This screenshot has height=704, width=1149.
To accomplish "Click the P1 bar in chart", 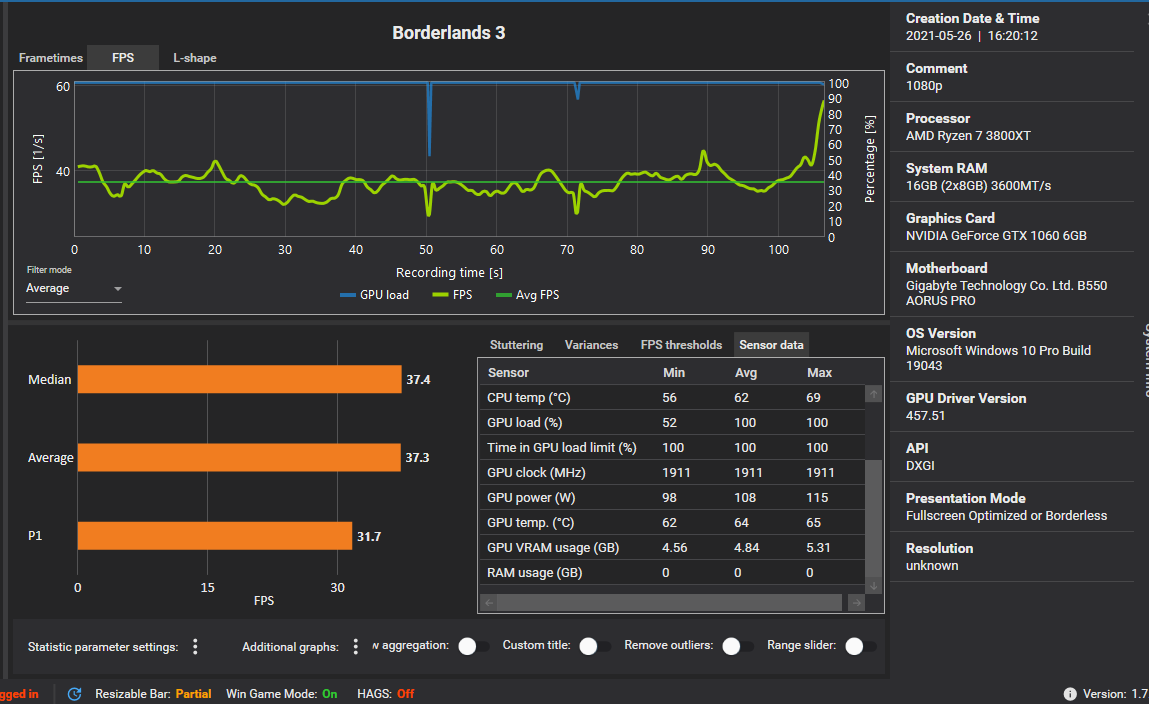I will pyautogui.click(x=215, y=536).
